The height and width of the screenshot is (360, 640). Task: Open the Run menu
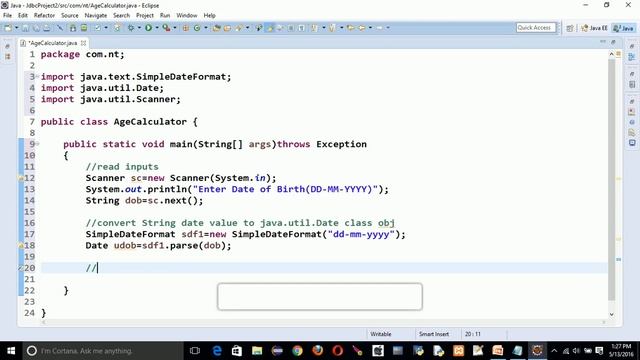click(165, 16)
